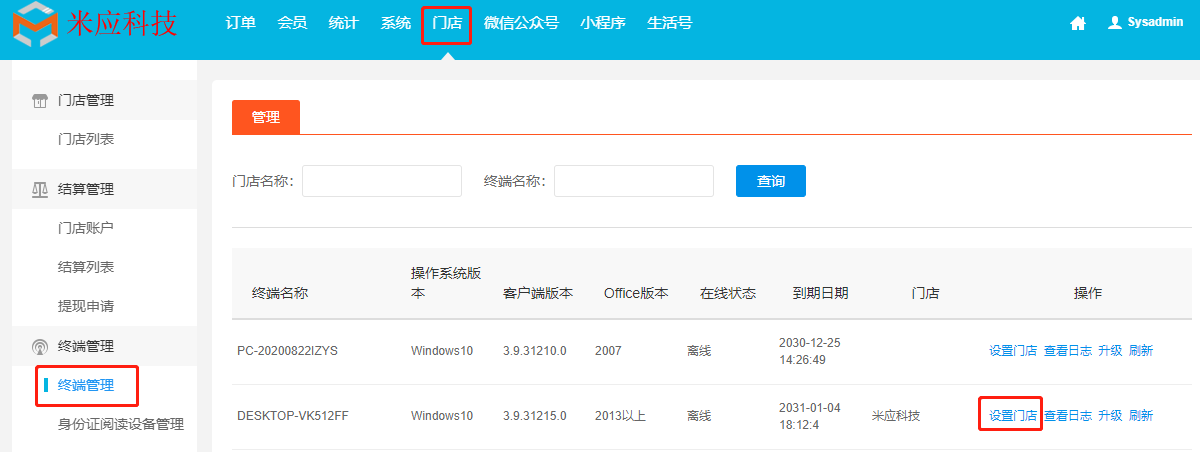Open 门店列表 in the sidebar
Screen dimensions: 1200x452
tap(86, 139)
